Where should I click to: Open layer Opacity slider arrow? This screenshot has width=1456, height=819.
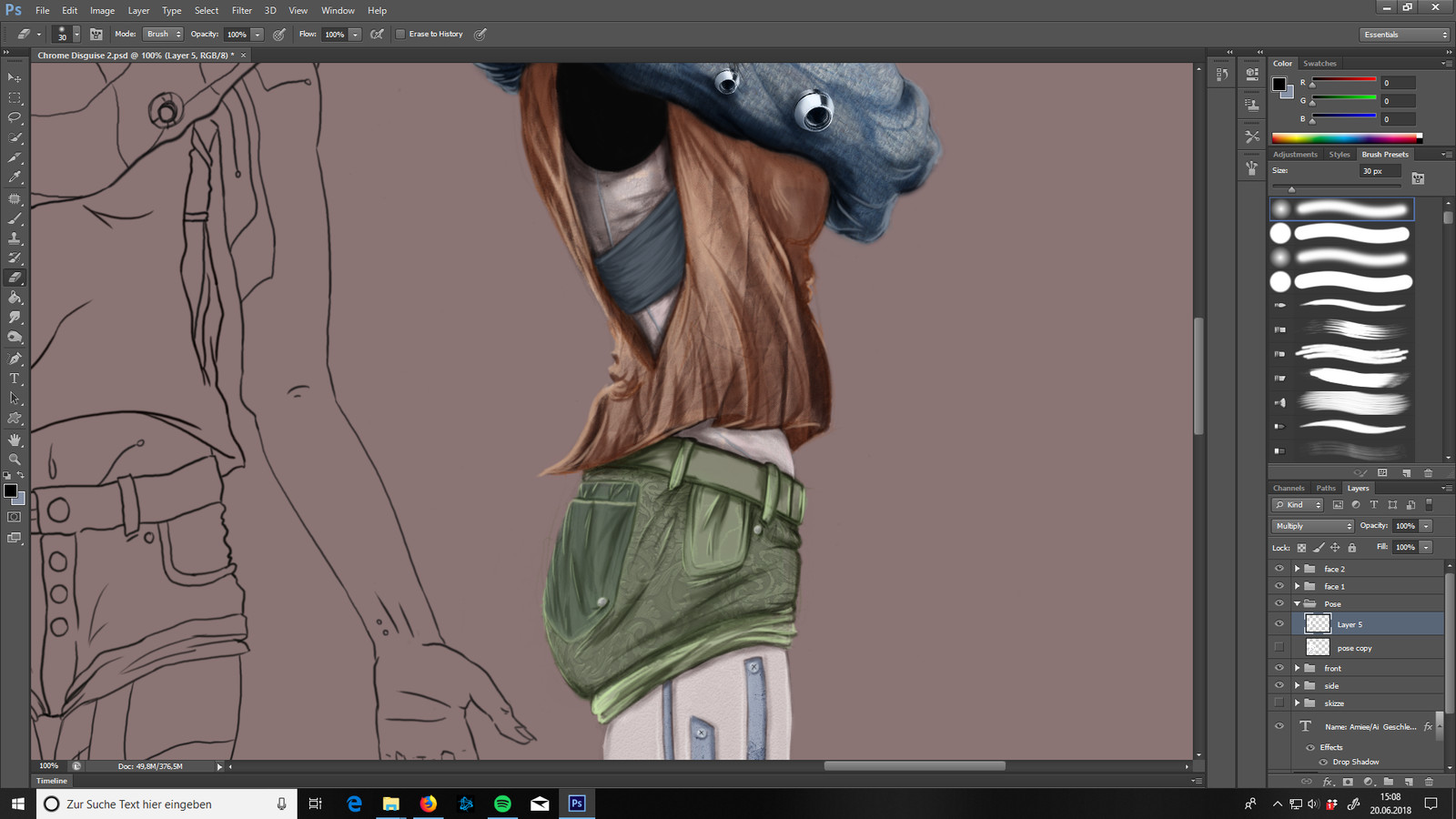coord(1426,526)
